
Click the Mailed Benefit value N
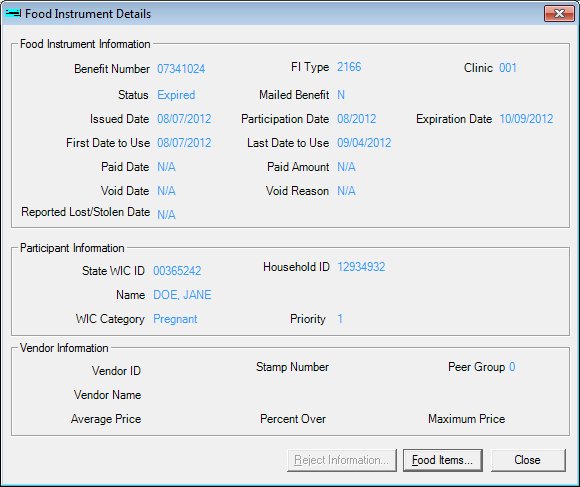(341, 95)
